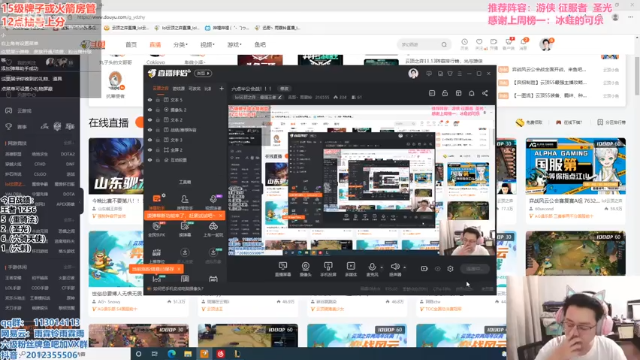
Task: Click the mode switch pill beside logo
Action: pos(203,73)
